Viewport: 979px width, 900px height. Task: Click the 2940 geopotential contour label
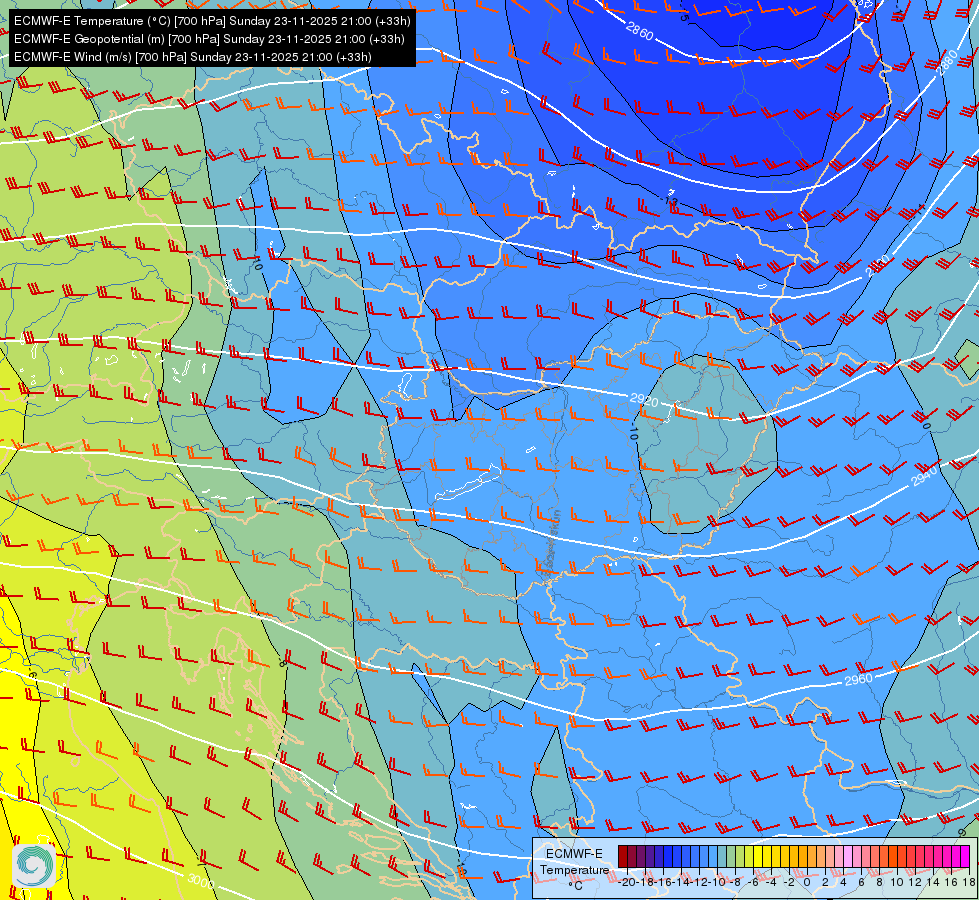[x=924, y=477]
